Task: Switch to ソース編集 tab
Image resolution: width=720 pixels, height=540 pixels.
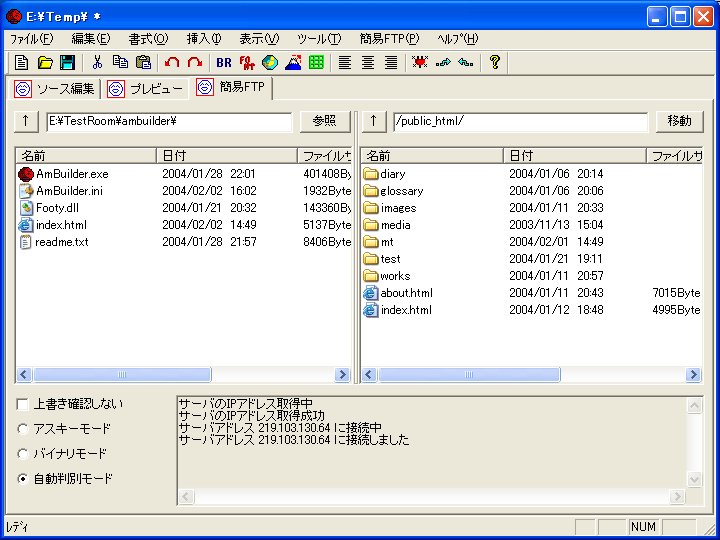Action: click(54, 89)
